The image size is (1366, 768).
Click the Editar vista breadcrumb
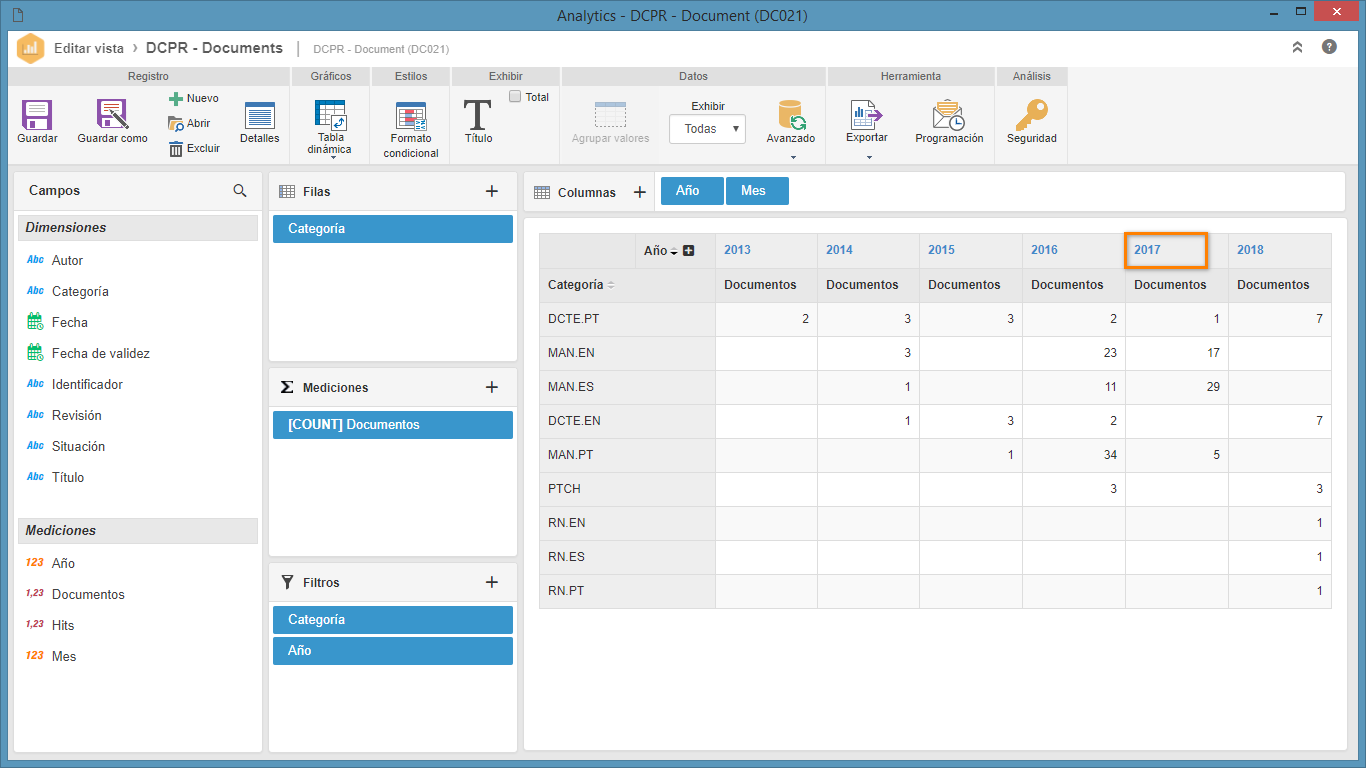pos(89,48)
